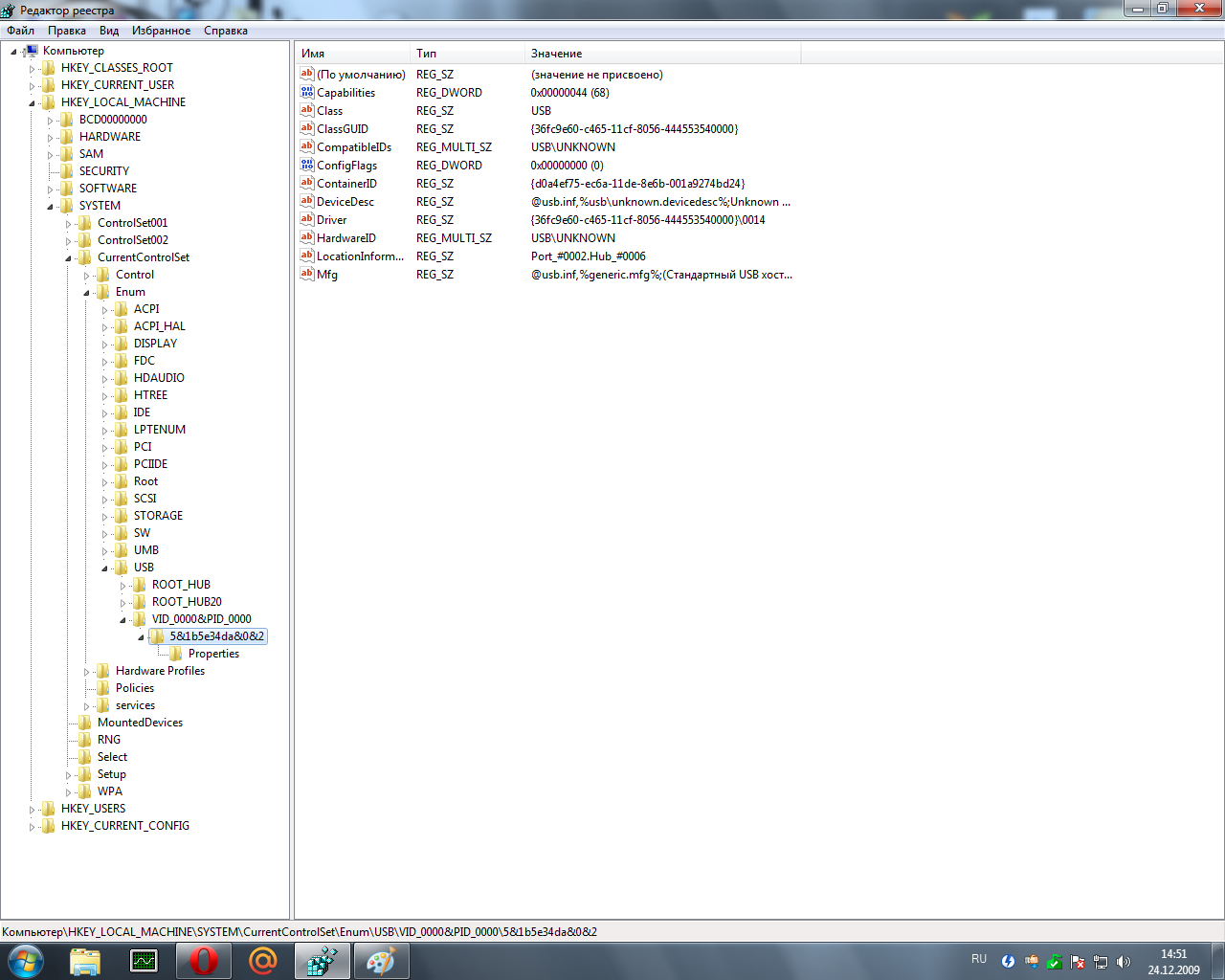Open the Opera browser taskbar icon
Viewport: 1225px width, 980px height.
203,961
